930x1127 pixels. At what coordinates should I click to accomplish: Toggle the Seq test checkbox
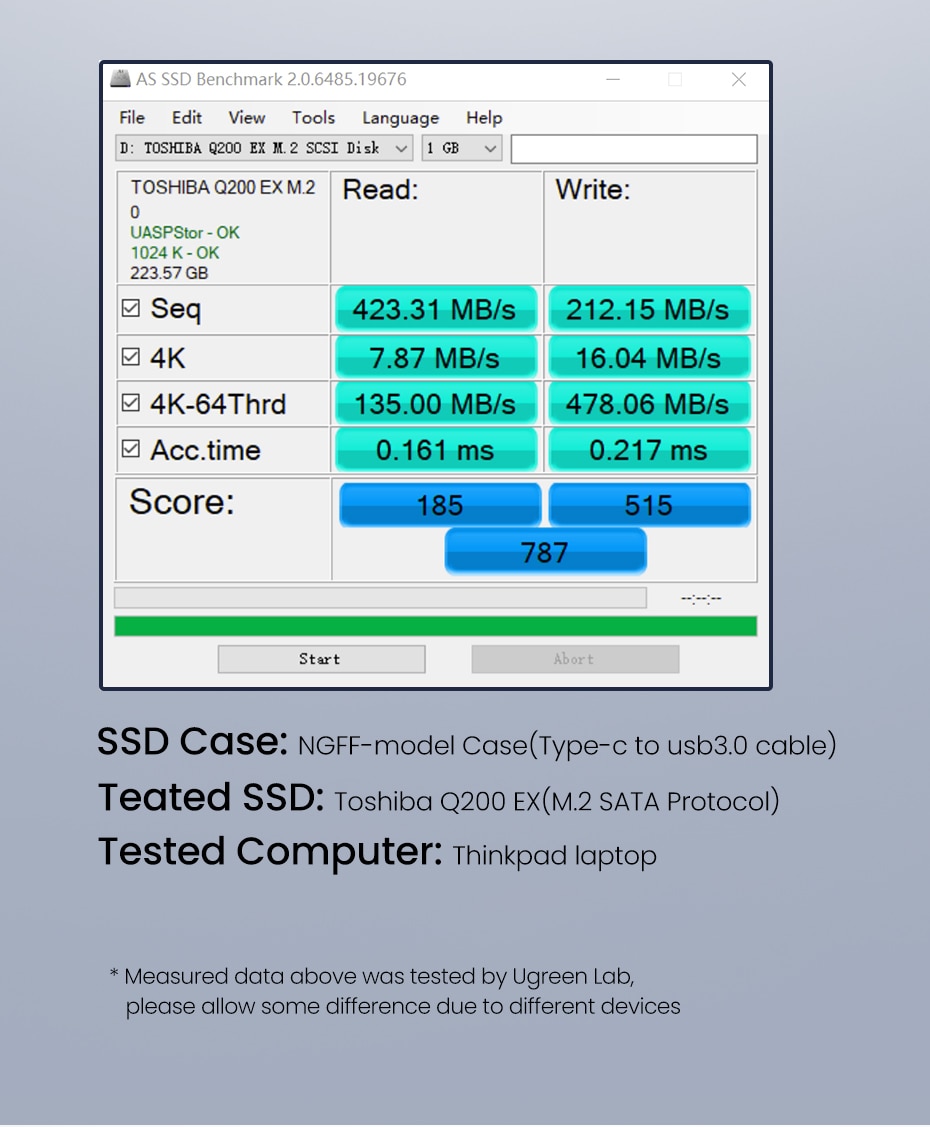tap(130, 309)
